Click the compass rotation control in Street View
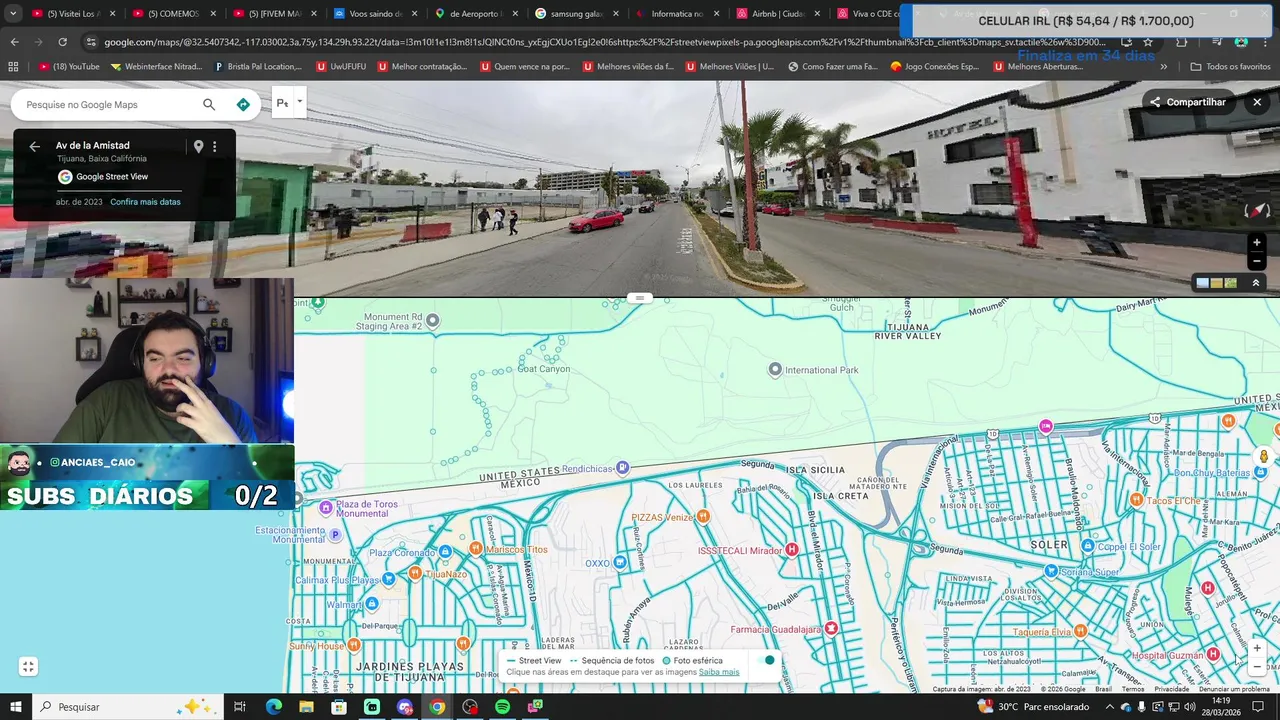 (1257, 210)
